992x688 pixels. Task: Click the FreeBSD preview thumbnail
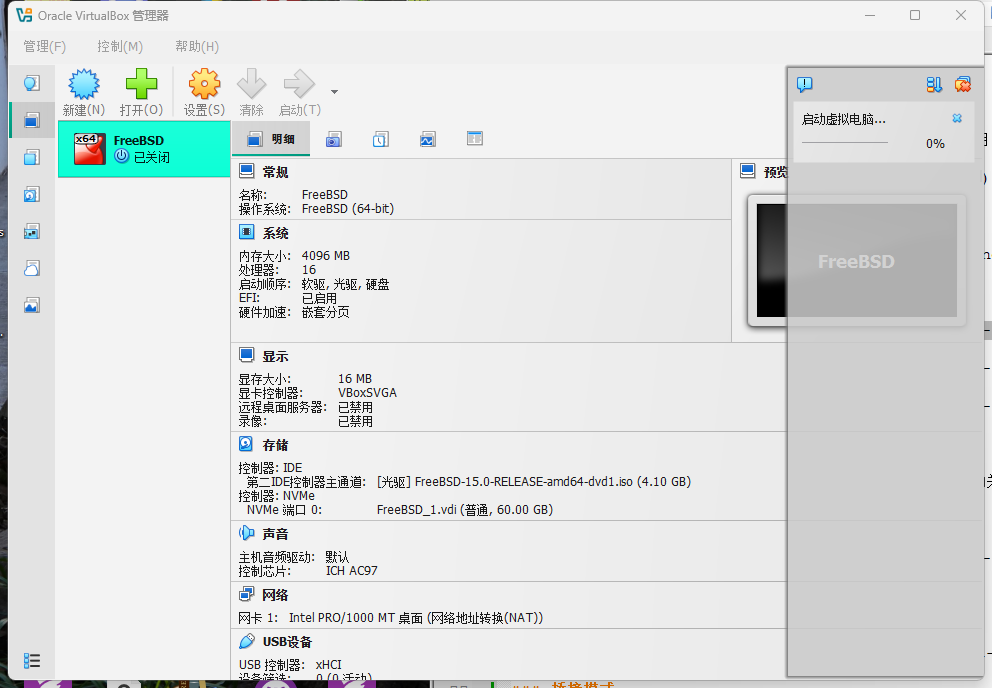point(857,260)
